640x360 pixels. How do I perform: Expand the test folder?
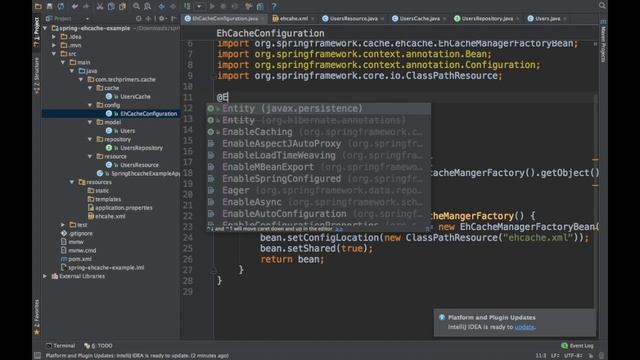[63, 225]
